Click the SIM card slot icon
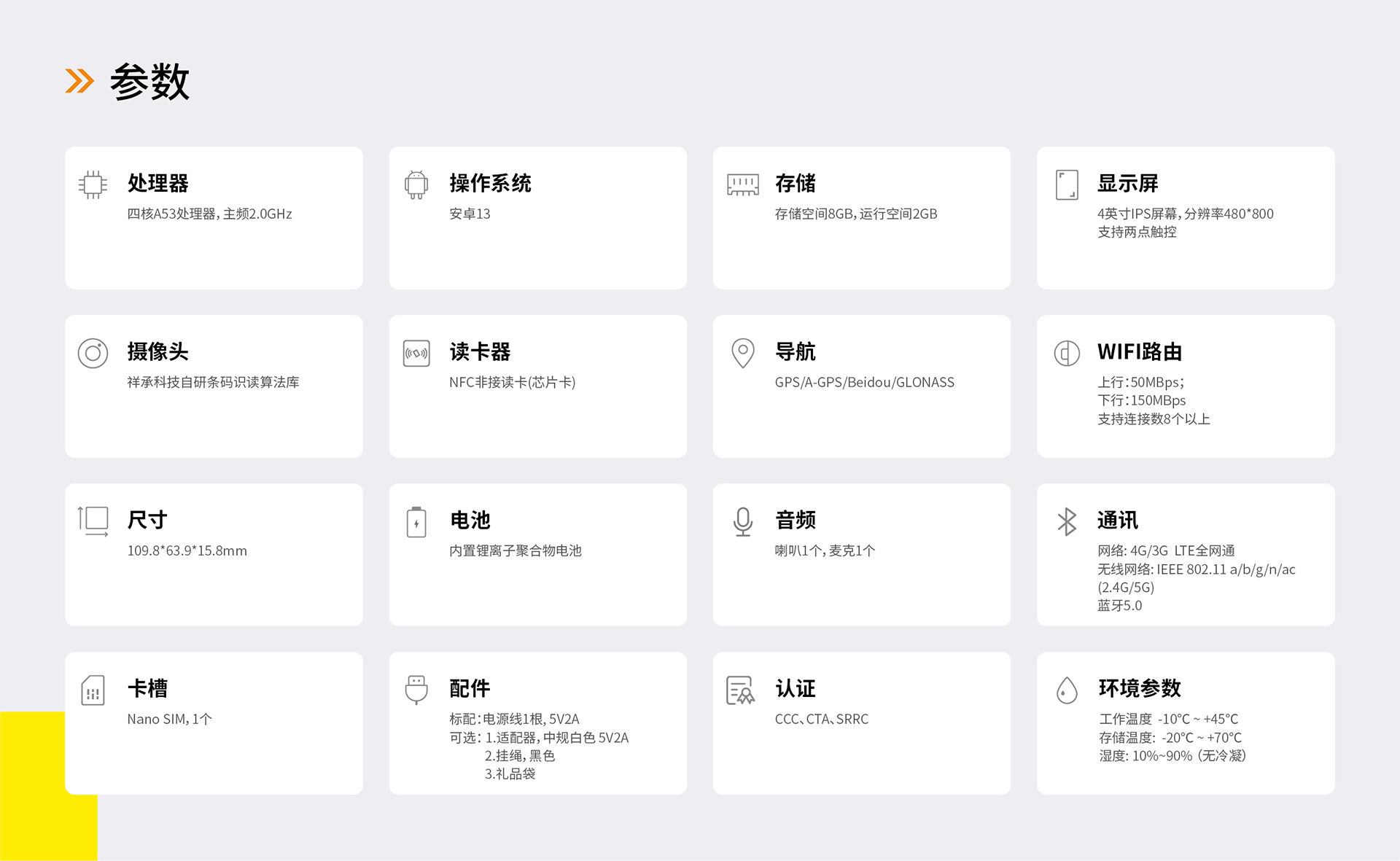1400x861 pixels. [x=93, y=690]
